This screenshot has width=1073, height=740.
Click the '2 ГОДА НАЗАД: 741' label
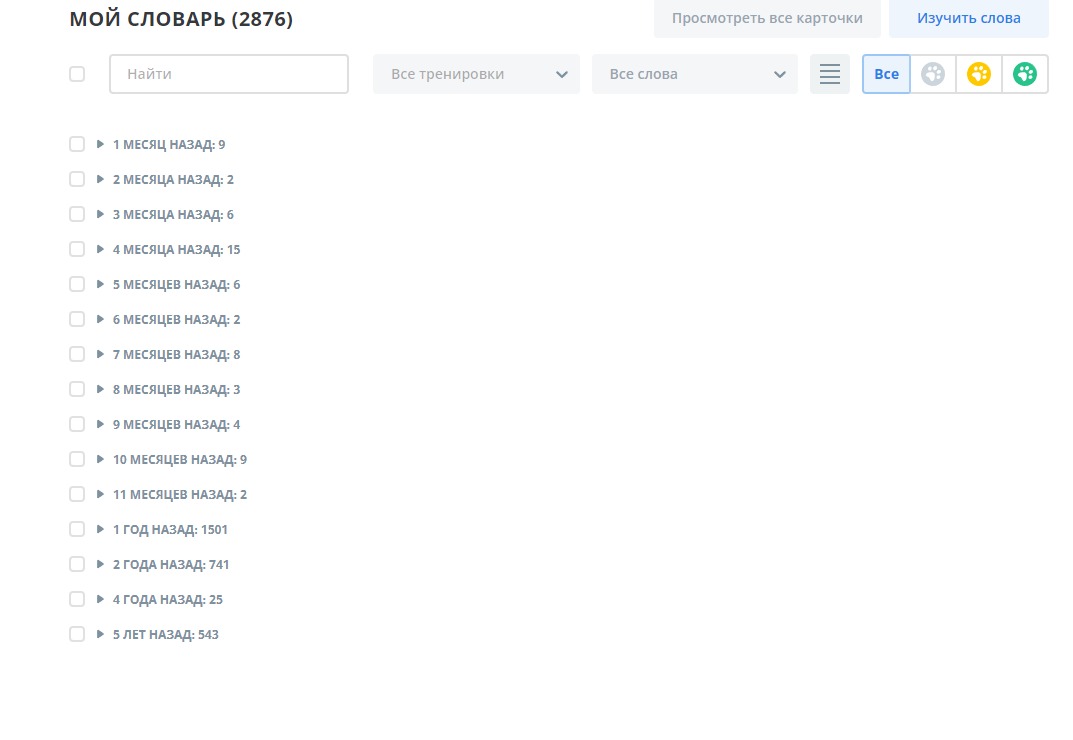point(171,565)
